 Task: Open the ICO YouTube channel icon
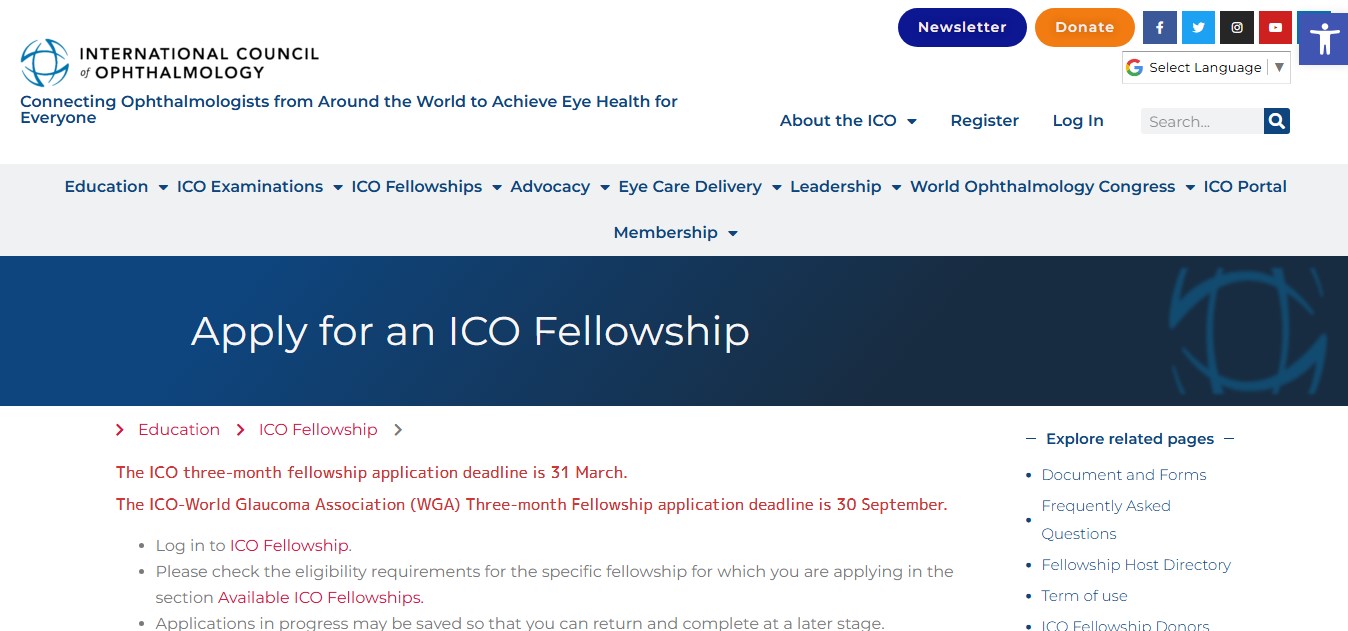tap(1275, 28)
